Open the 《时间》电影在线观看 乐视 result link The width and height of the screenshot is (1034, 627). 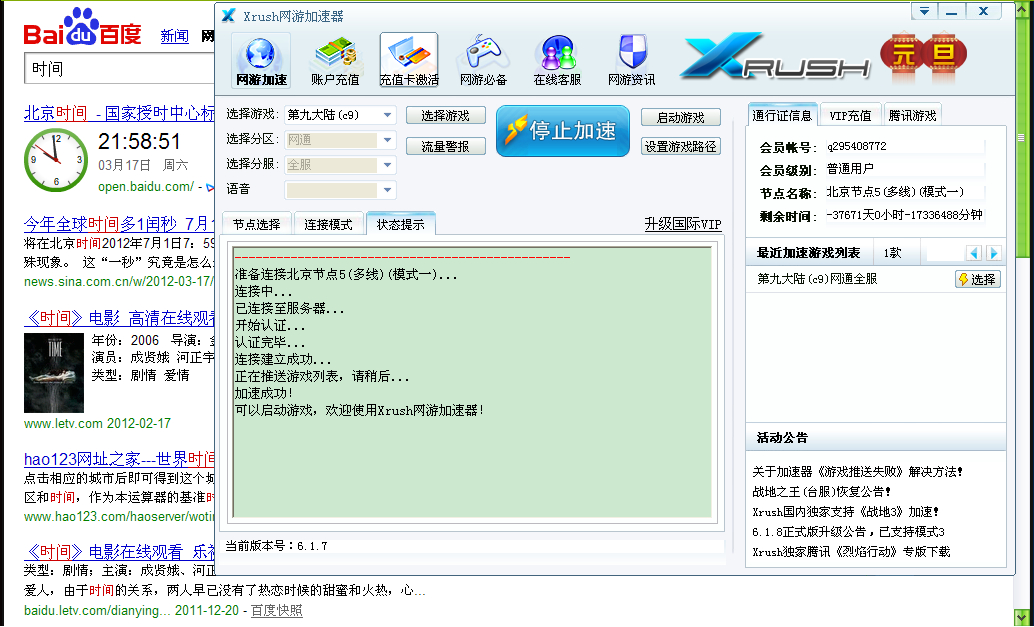119,551
